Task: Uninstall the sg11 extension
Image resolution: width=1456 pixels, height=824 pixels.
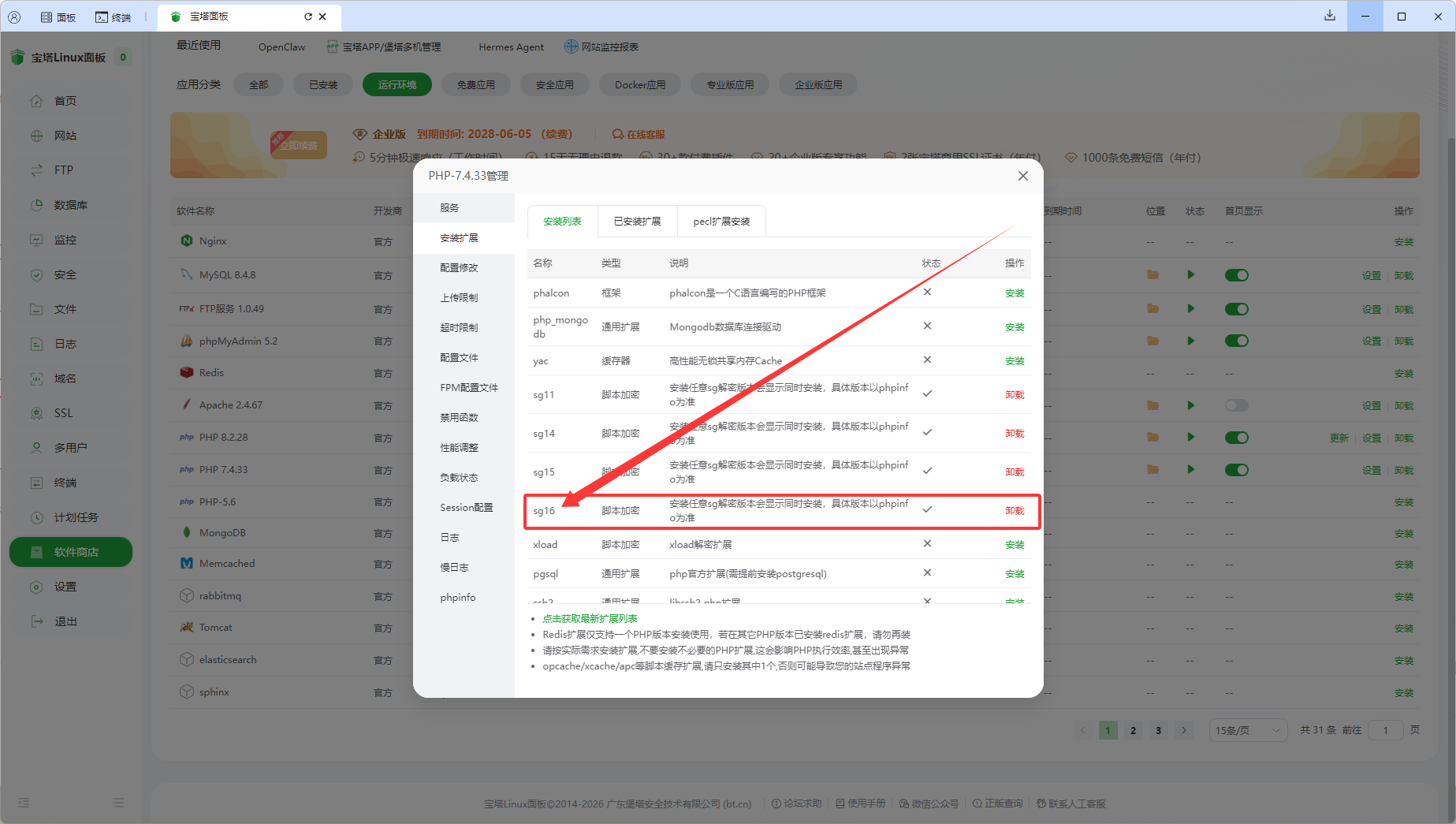Action: click(1015, 395)
